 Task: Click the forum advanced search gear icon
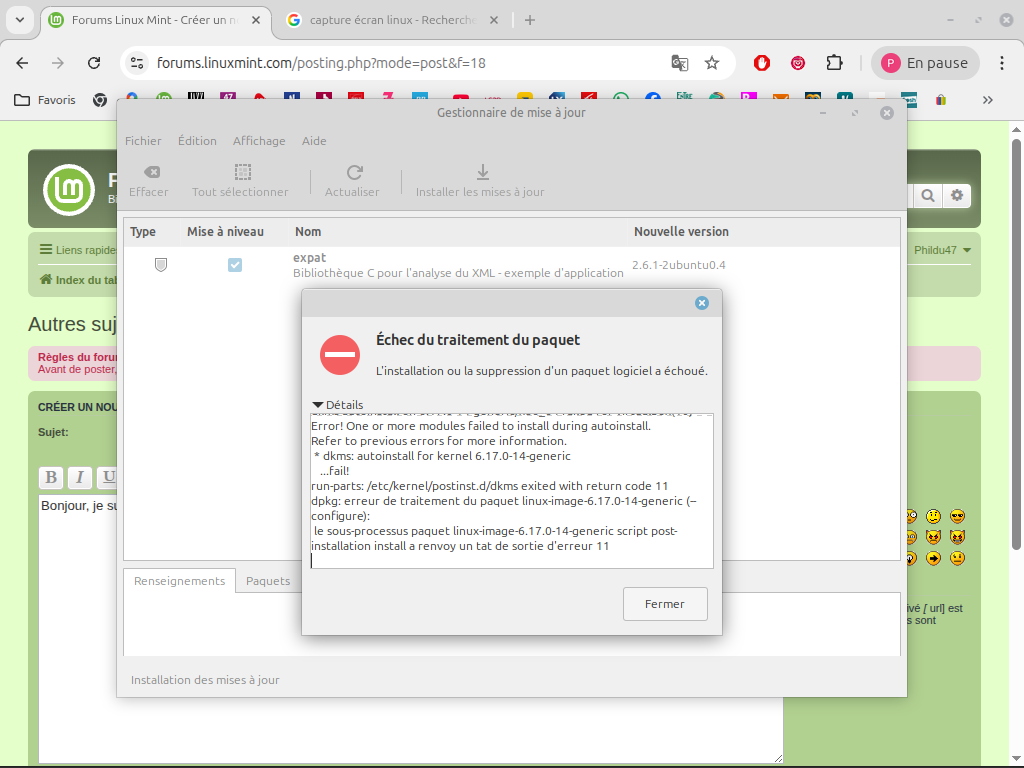[957, 195]
